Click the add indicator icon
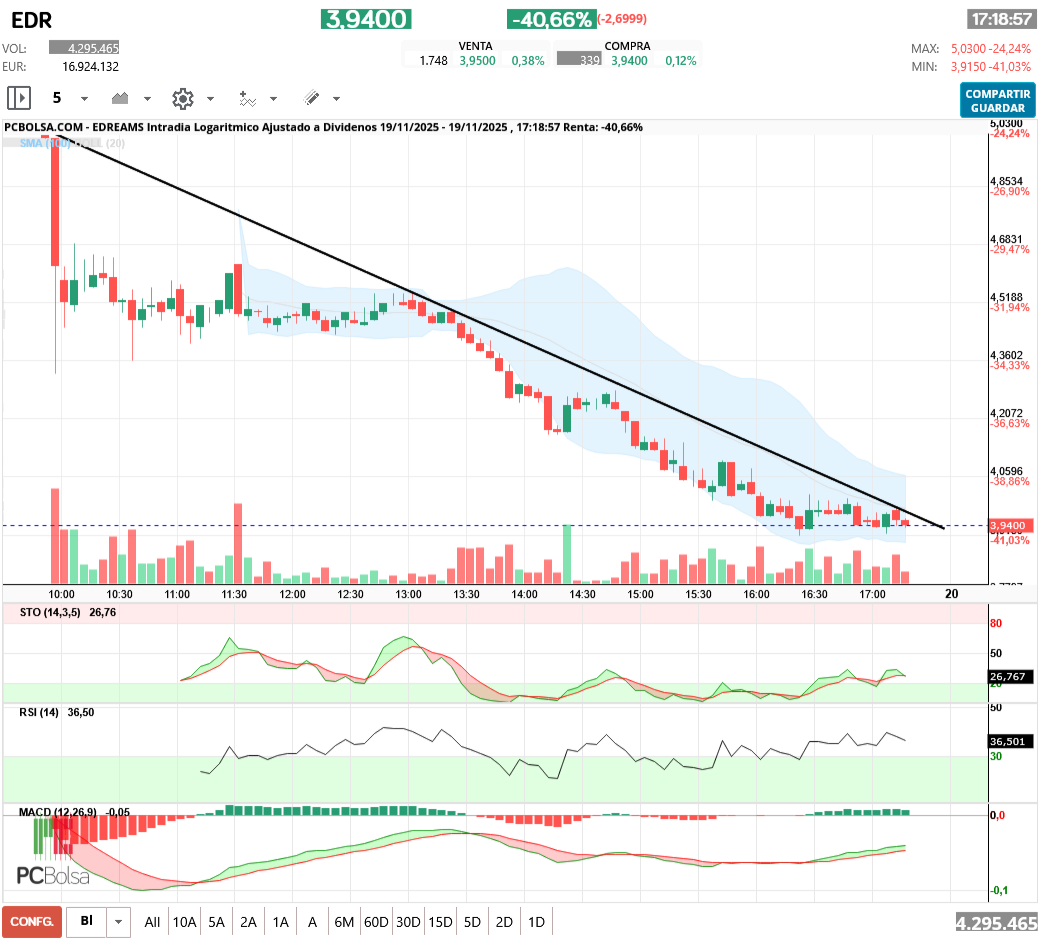Viewport: 1051px width, 943px height. pyautogui.click(x=247, y=99)
